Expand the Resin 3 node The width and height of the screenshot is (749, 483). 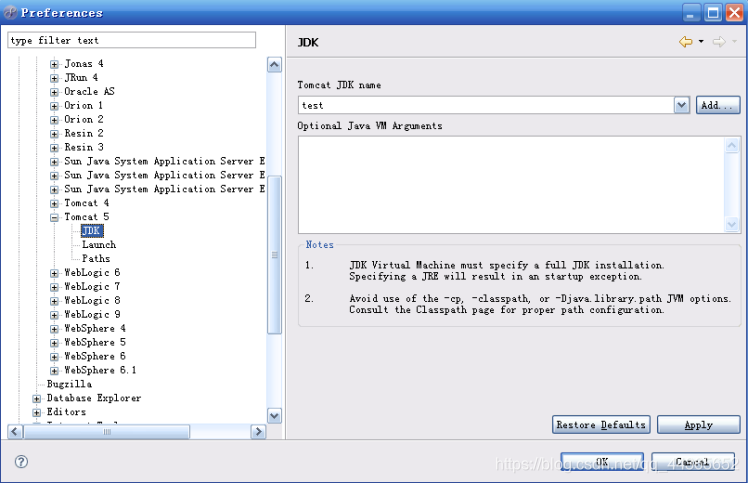pos(54,148)
